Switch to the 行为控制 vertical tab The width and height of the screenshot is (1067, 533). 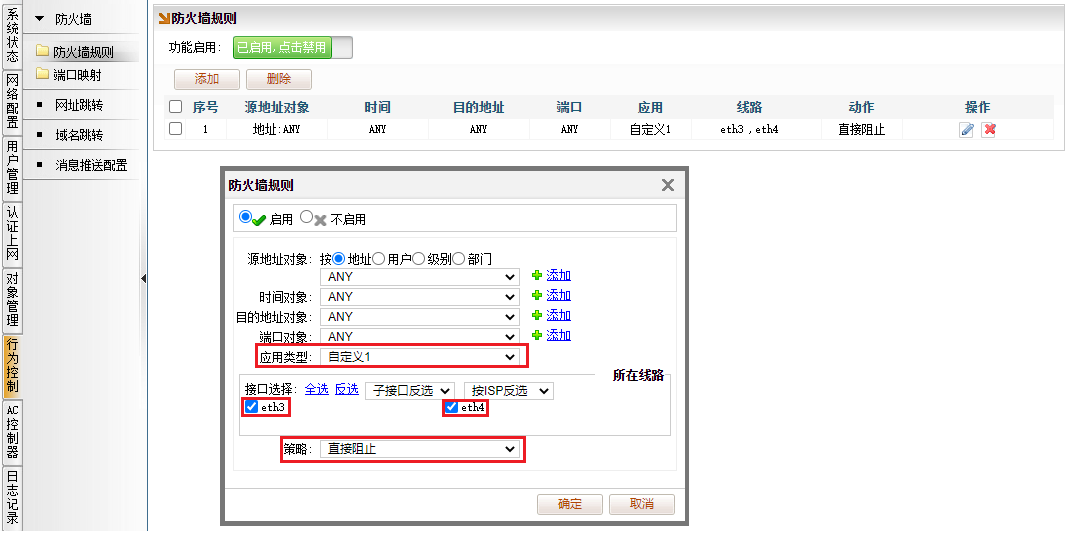coord(12,366)
